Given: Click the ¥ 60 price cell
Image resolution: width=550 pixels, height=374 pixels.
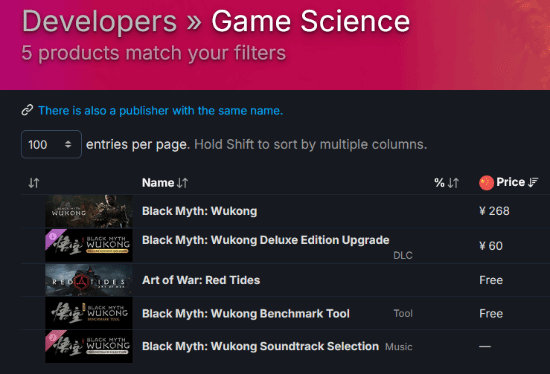Looking at the screenshot, I should point(491,246).
